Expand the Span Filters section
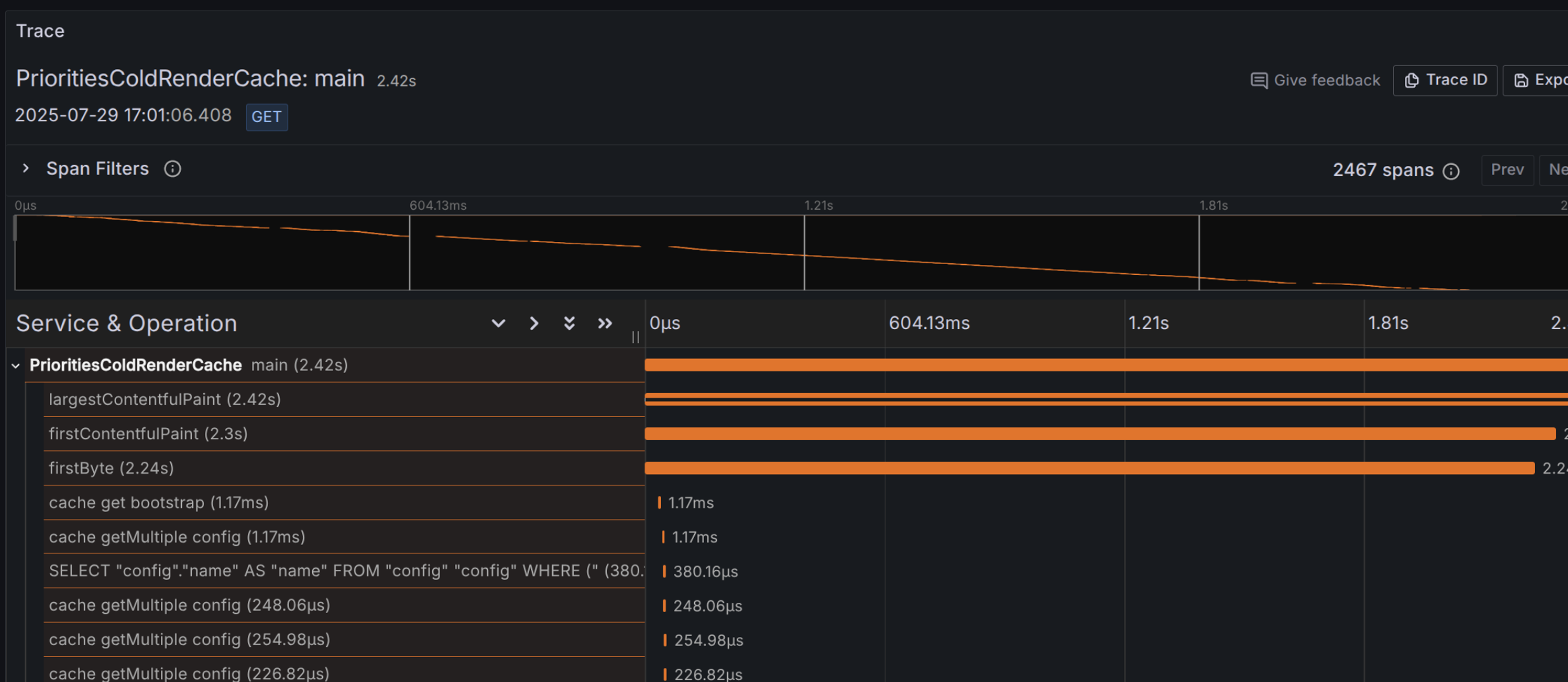The image size is (1568, 682). [x=26, y=169]
